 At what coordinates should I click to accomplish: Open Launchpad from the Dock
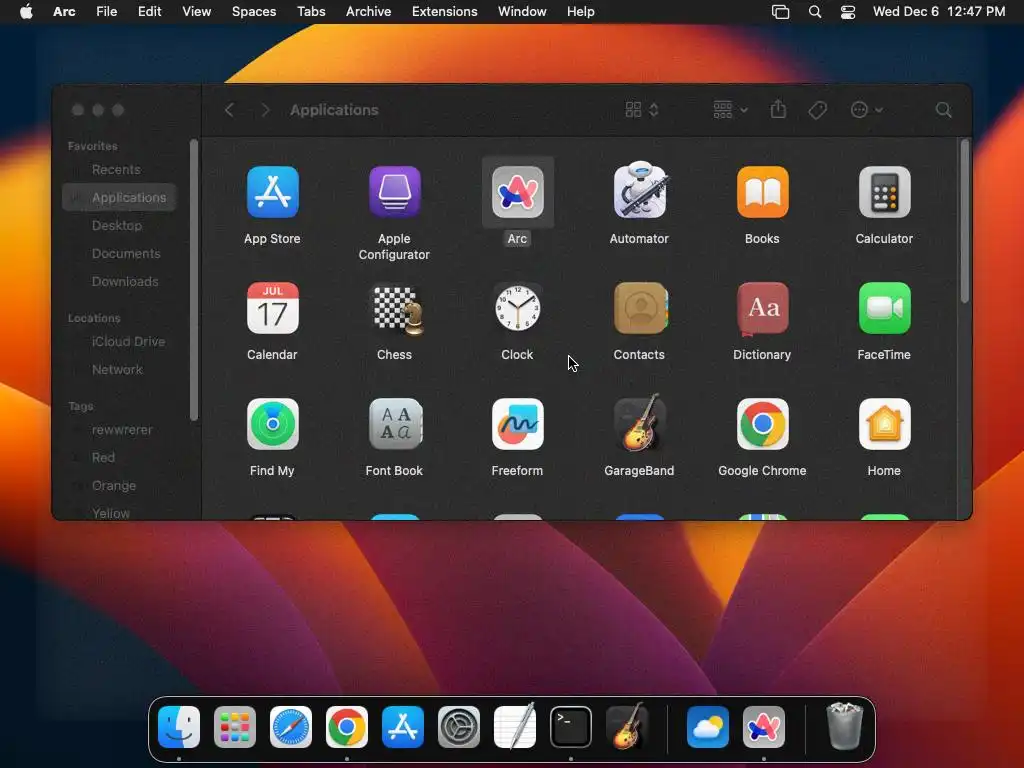click(234, 726)
